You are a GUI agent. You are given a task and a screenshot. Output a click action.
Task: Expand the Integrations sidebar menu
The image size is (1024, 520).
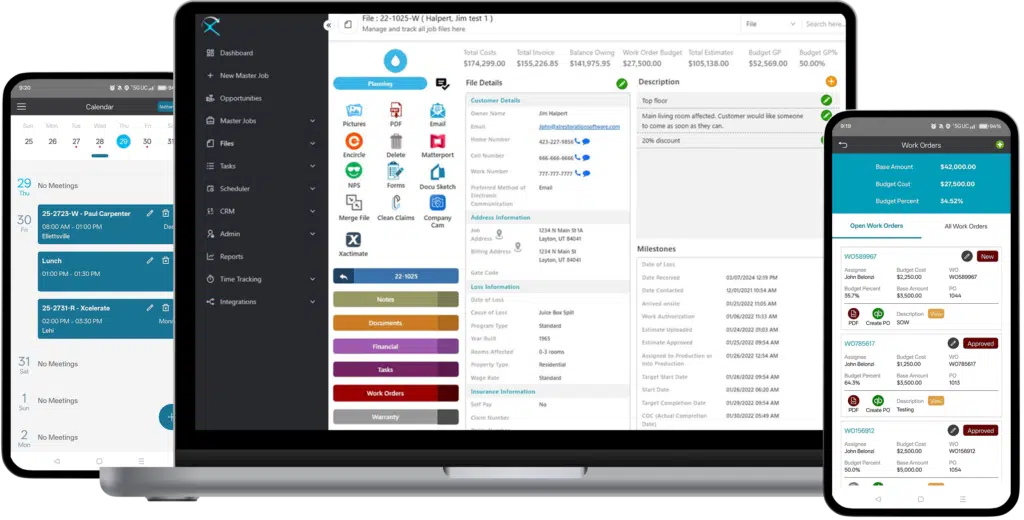312,302
